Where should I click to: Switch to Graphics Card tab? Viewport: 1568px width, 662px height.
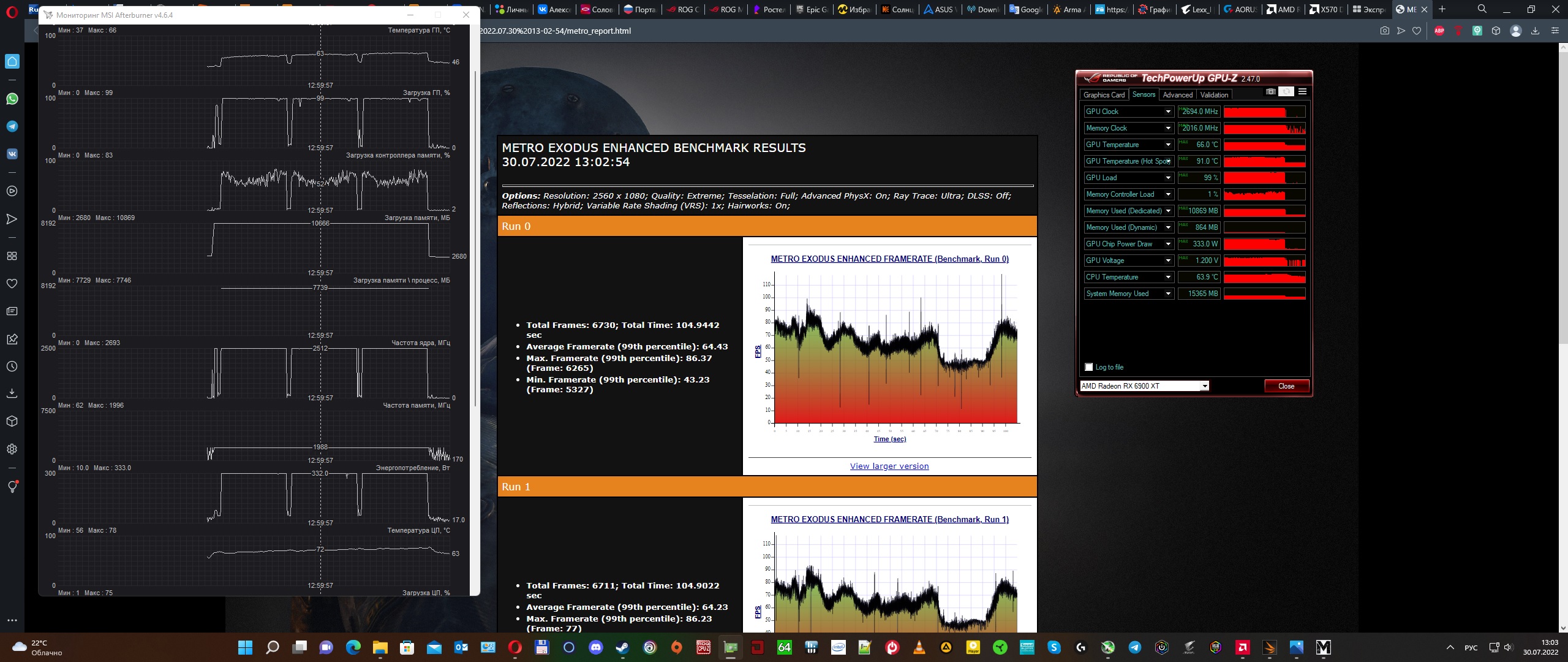coord(1104,95)
